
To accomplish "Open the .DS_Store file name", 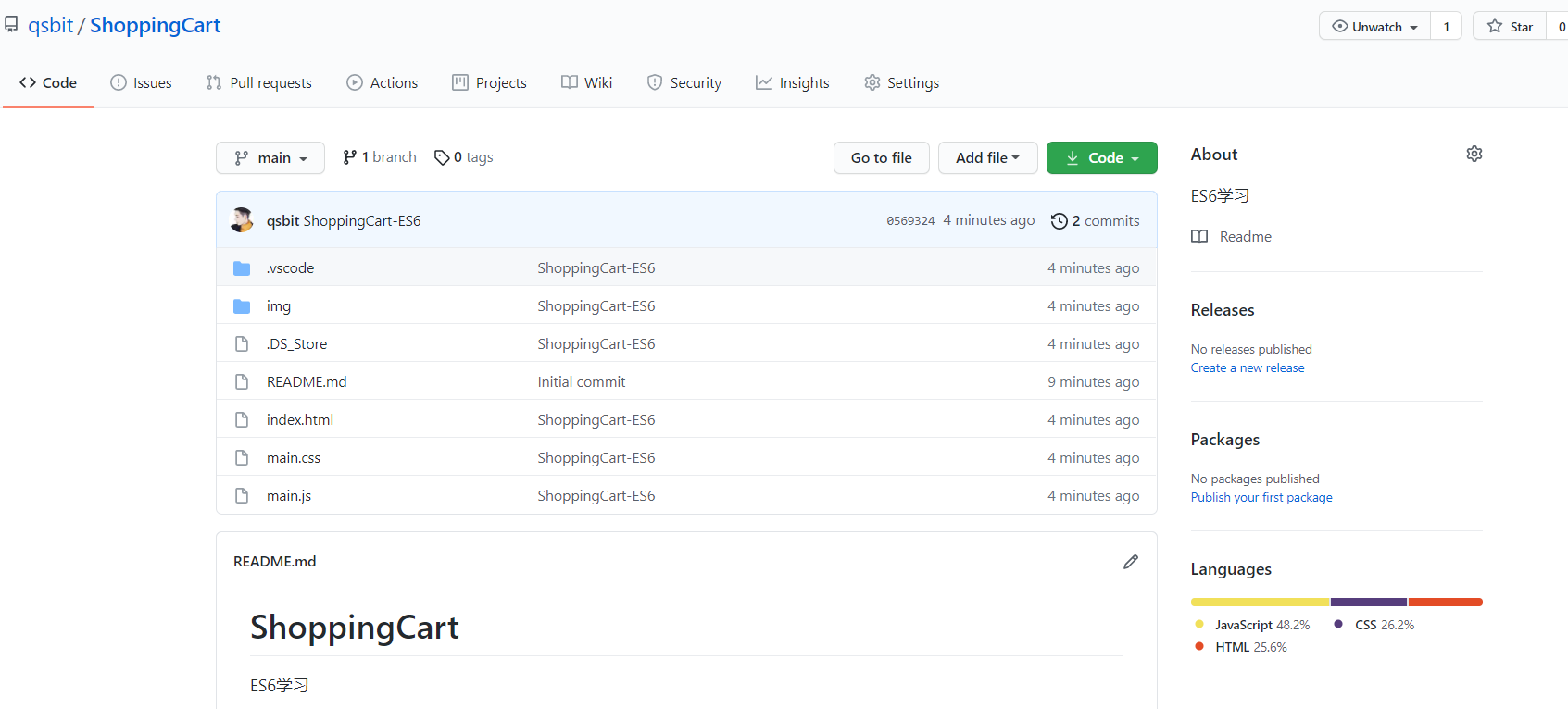I will point(296,344).
